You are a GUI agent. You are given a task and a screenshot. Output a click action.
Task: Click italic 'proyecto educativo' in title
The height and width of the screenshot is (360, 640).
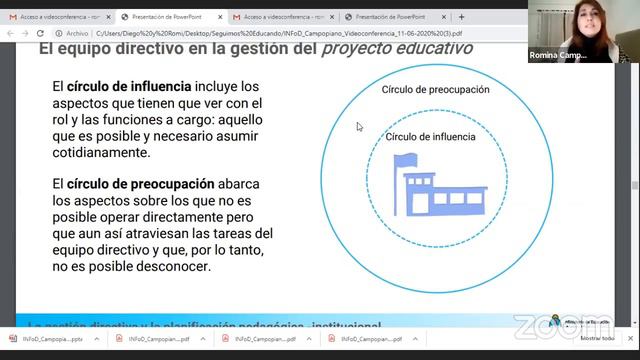397,49
